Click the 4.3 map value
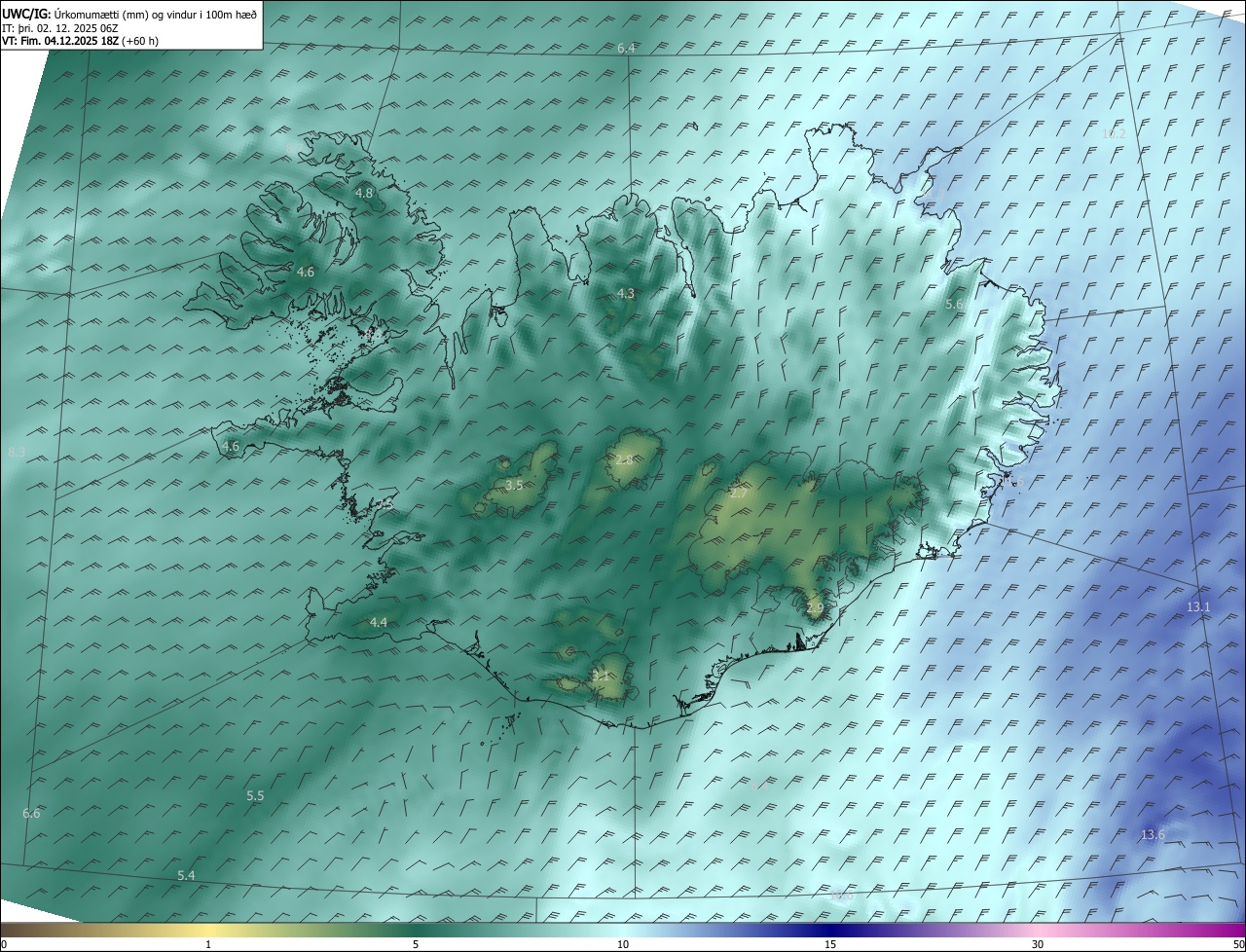 click(x=626, y=294)
